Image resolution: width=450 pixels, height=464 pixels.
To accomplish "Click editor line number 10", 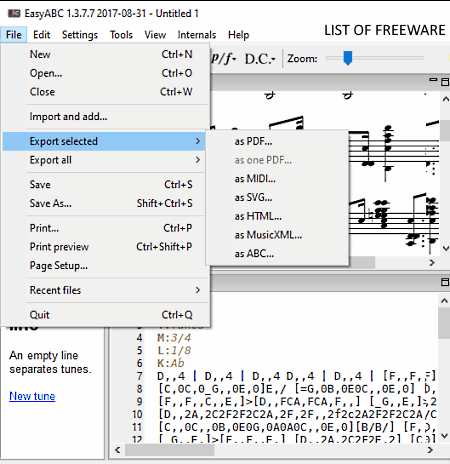I will coord(137,414).
